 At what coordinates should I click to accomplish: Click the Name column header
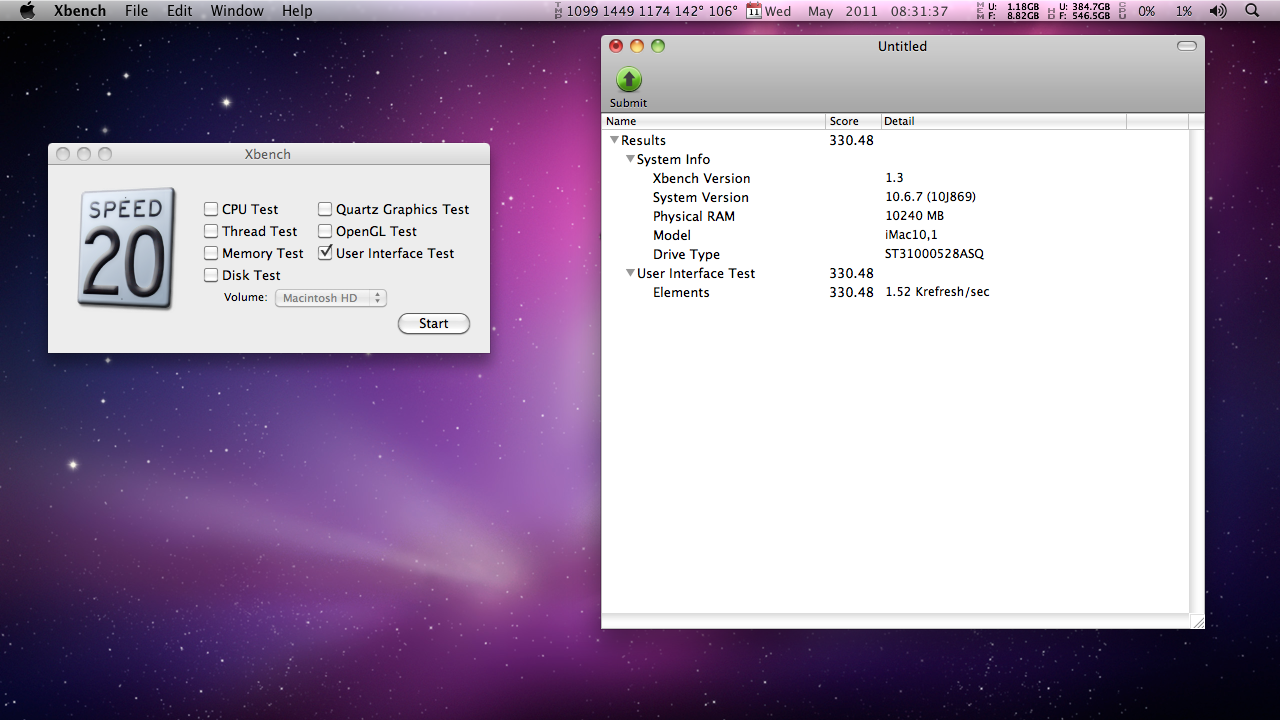pos(714,121)
